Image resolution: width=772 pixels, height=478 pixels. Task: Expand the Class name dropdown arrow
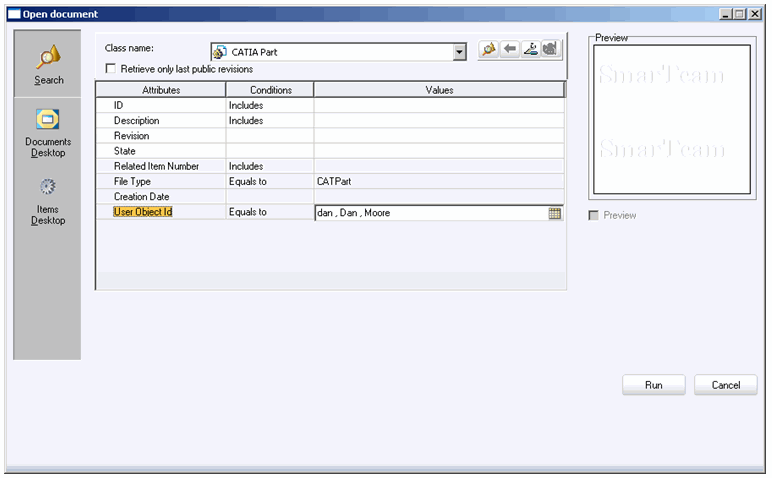[459, 52]
